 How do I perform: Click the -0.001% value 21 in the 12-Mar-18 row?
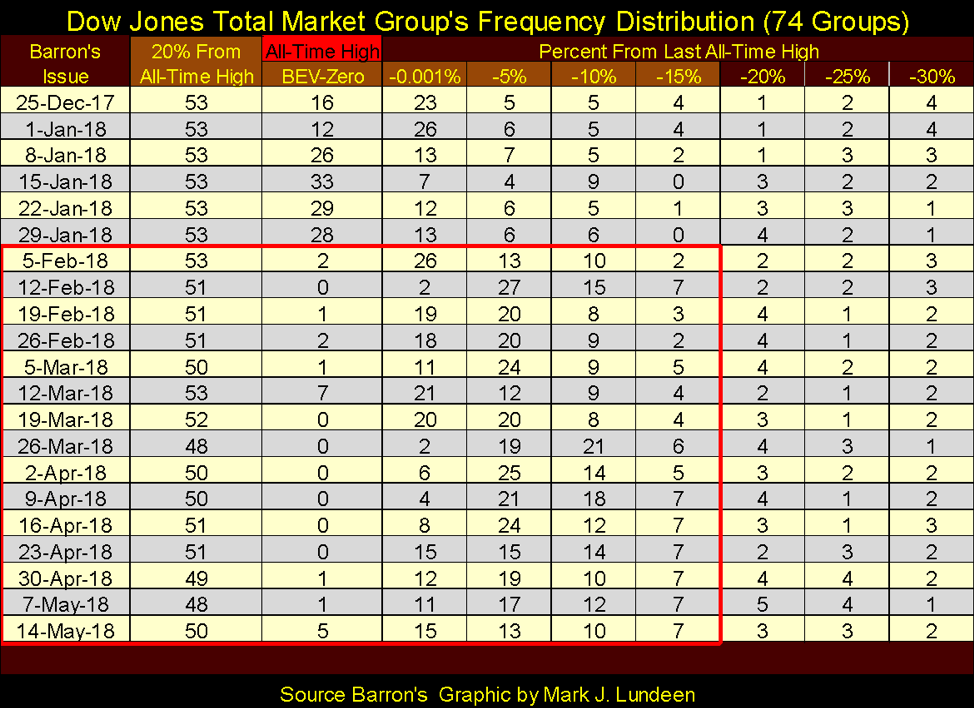(425, 393)
